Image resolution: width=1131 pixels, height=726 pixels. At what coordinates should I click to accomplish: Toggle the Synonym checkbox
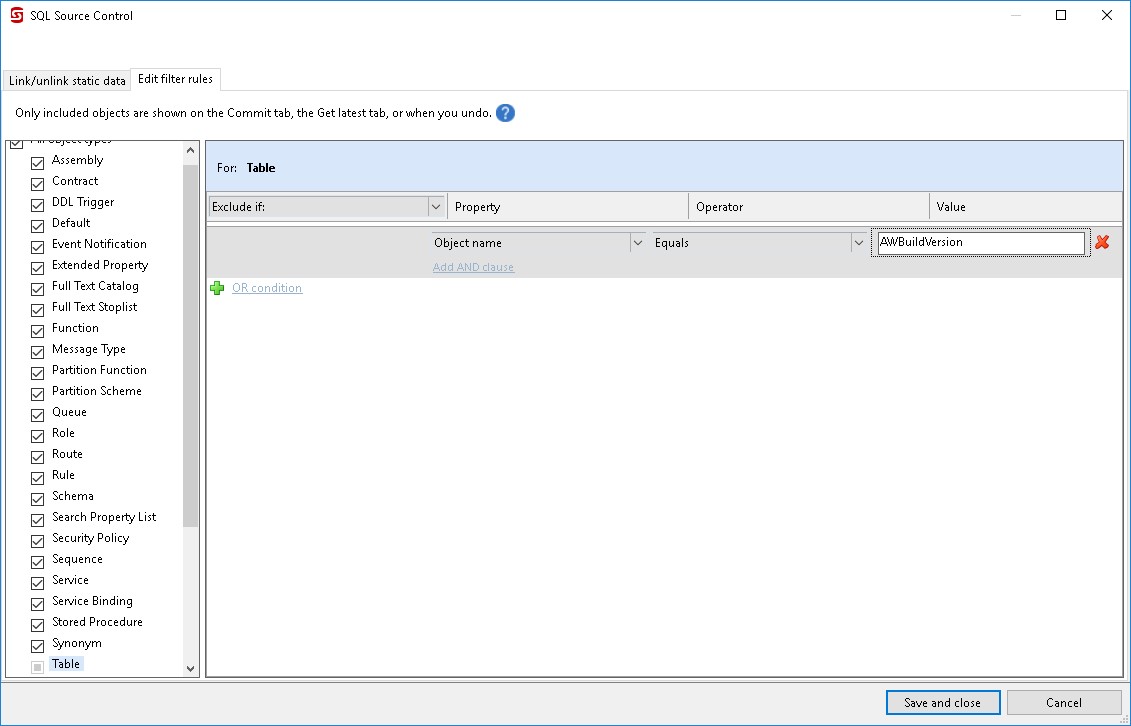pos(38,645)
